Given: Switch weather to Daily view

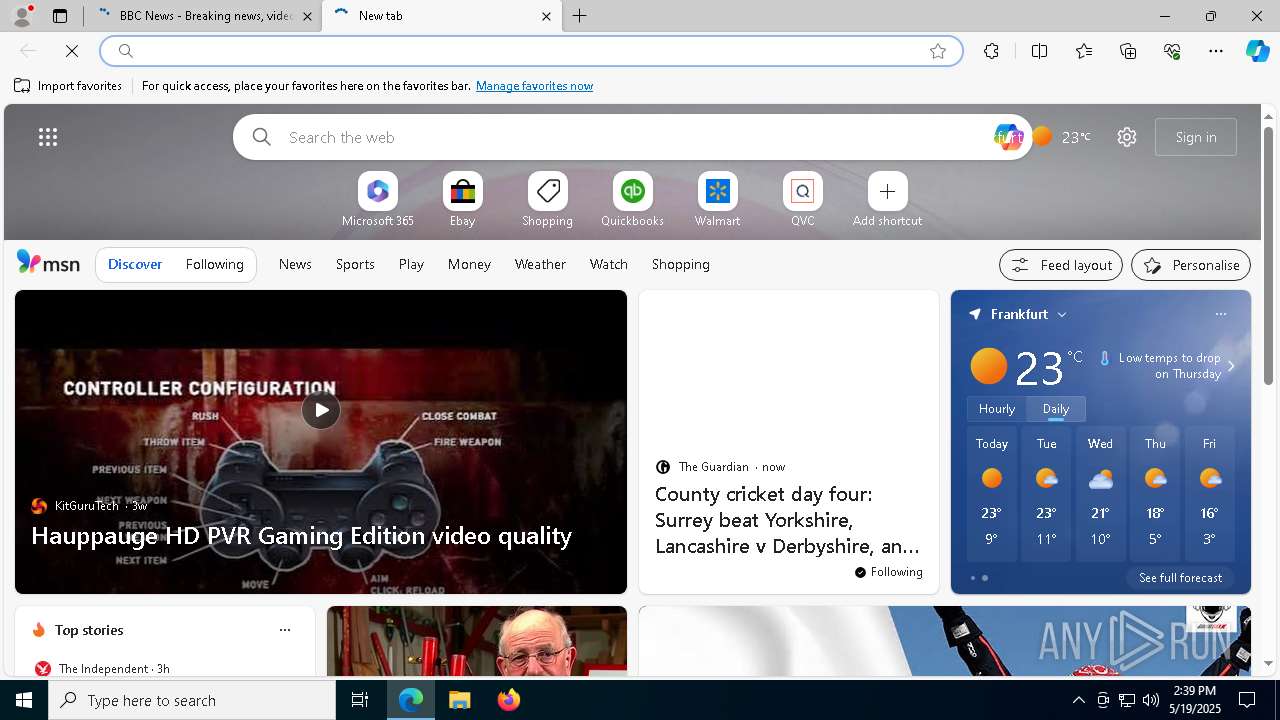Looking at the screenshot, I should click(x=1056, y=409).
